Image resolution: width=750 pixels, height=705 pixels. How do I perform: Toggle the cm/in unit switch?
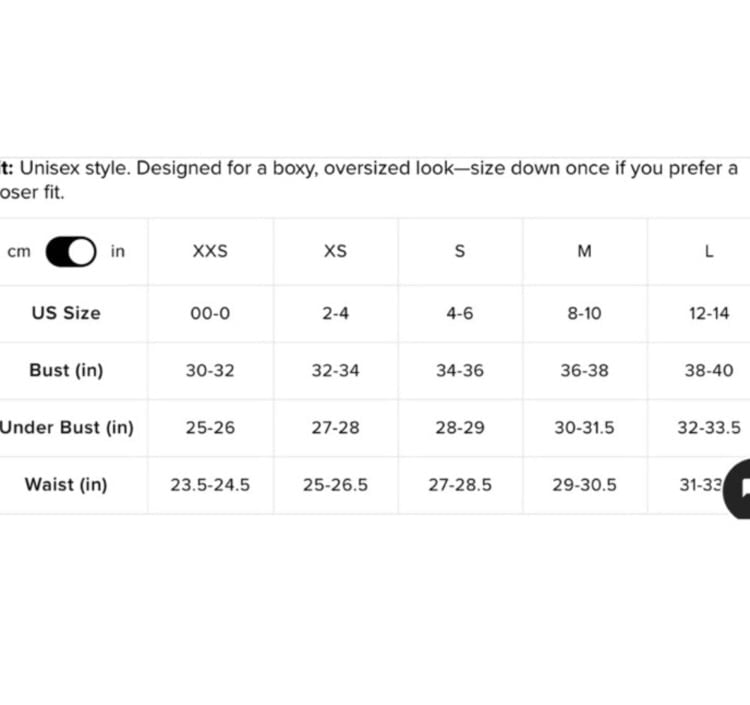[x=71, y=252]
